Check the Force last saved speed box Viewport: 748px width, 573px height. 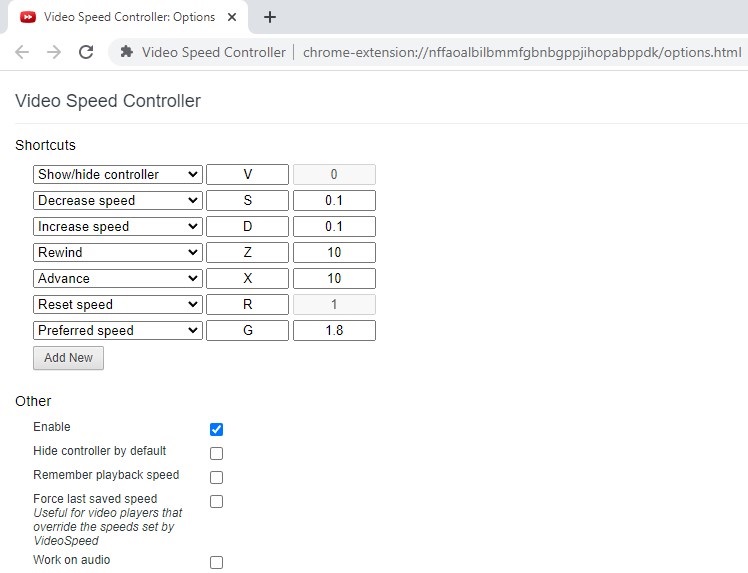(x=216, y=501)
